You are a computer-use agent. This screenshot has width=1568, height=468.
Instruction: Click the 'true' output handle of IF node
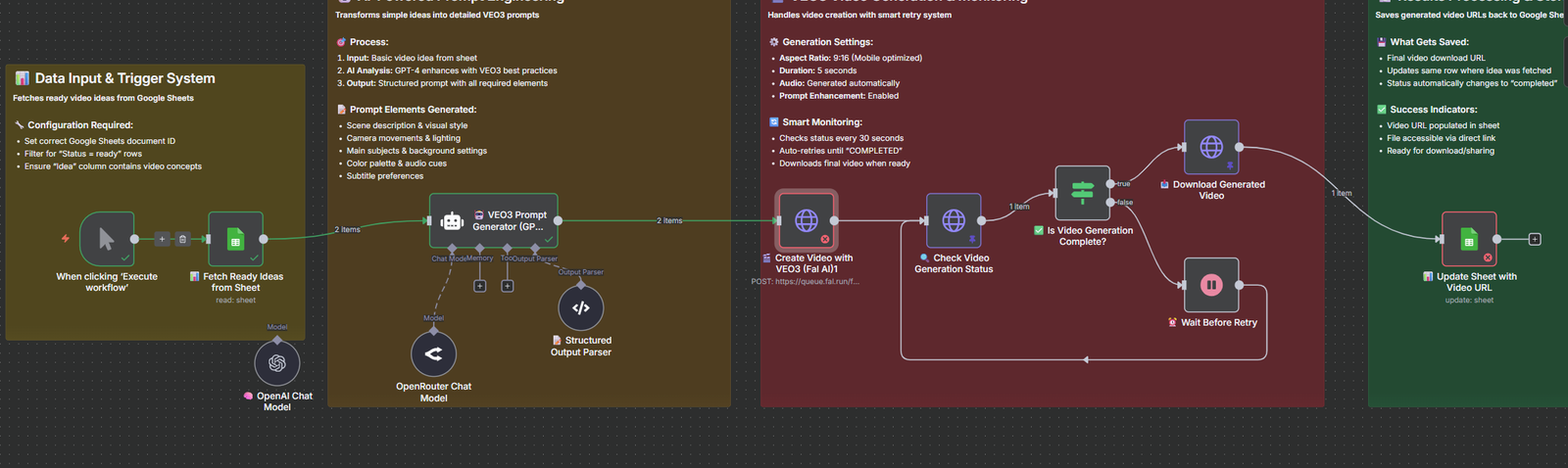pyautogui.click(x=1110, y=184)
